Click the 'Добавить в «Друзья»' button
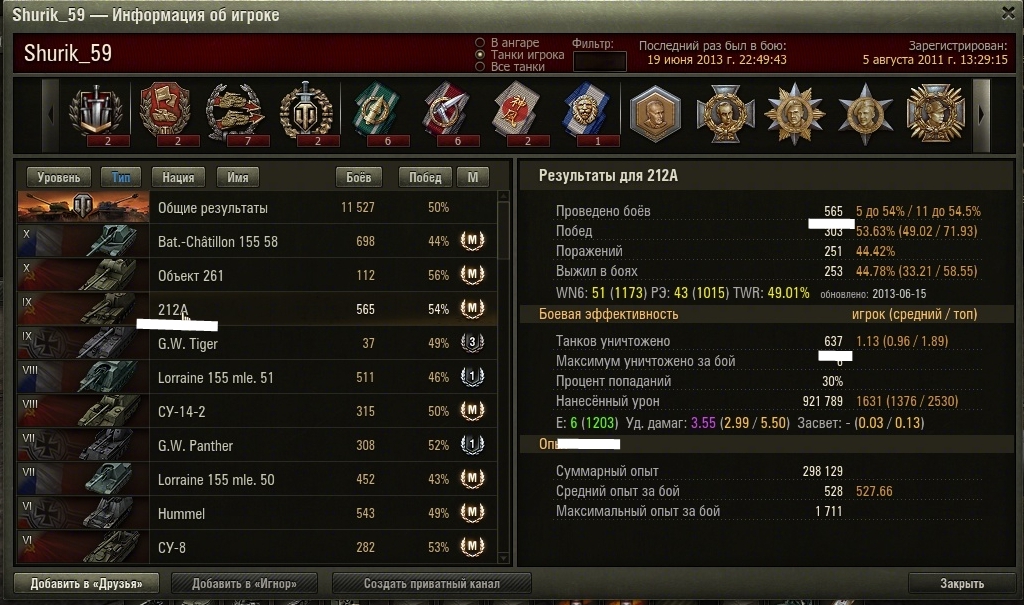The width and height of the screenshot is (1024, 605). click(86, 583)
